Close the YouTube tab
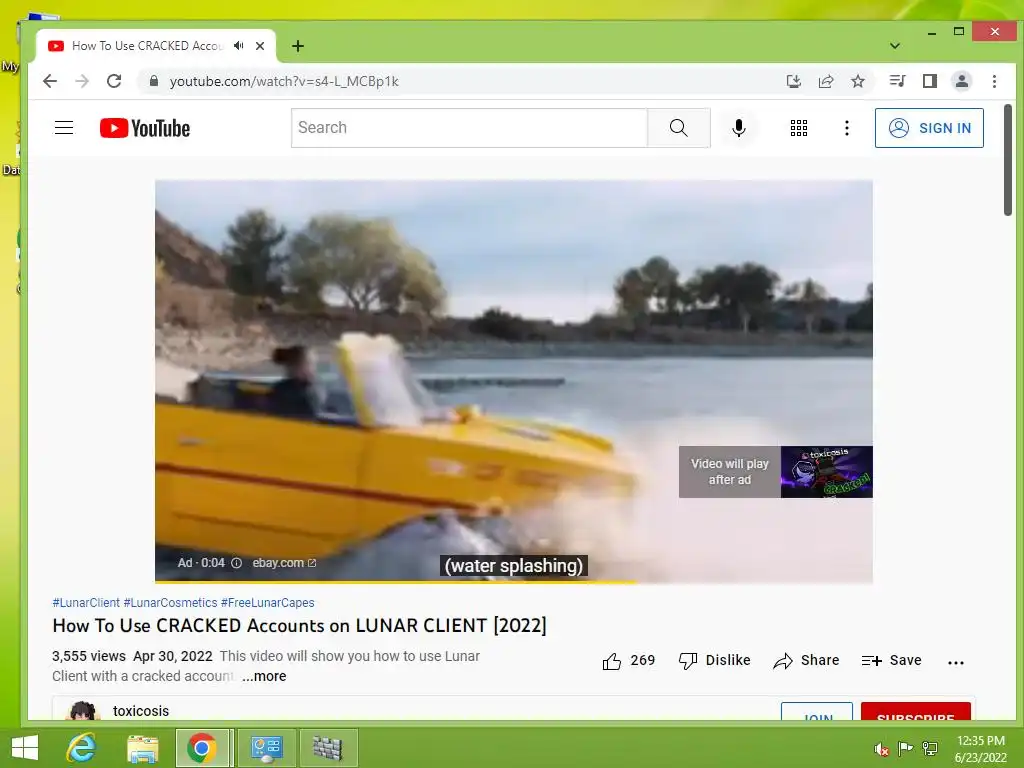Image resolution: width=1024 pixels, height=768 pixels. 260,46
